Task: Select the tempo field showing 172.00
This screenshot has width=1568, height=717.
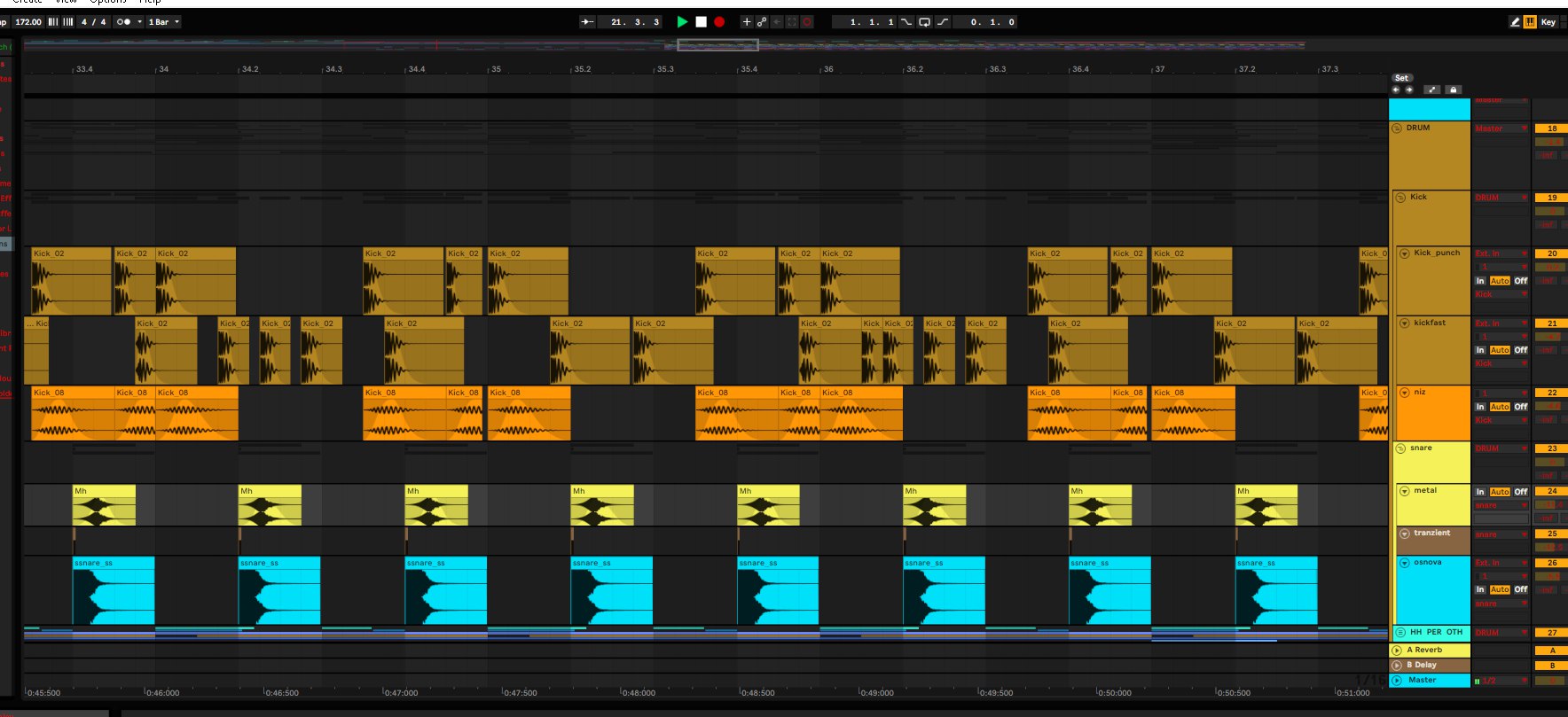Action: click(28, 22)
